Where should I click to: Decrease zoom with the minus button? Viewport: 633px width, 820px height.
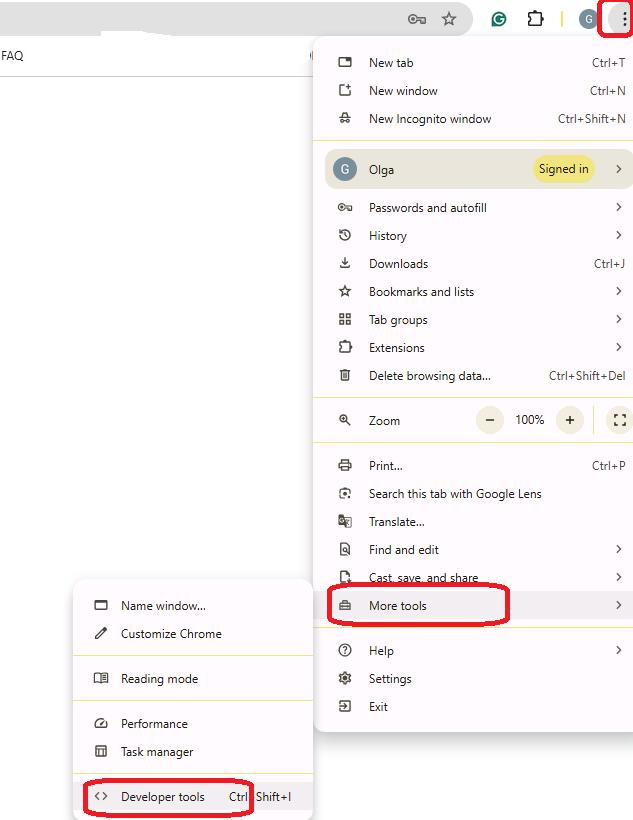coord(490,420)
